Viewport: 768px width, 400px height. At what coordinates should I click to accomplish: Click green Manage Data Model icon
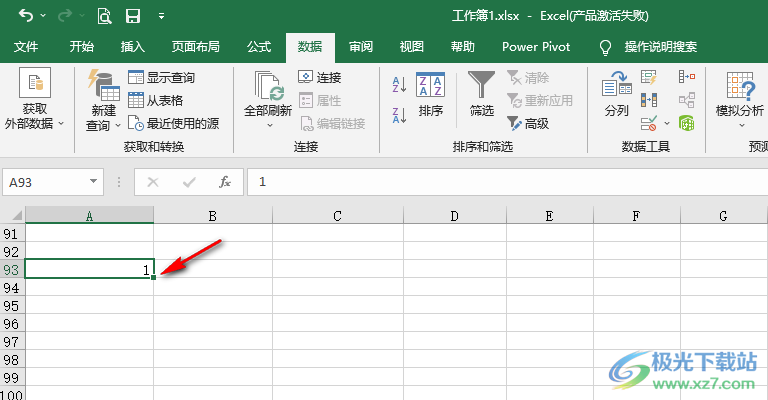click(687, 123)
